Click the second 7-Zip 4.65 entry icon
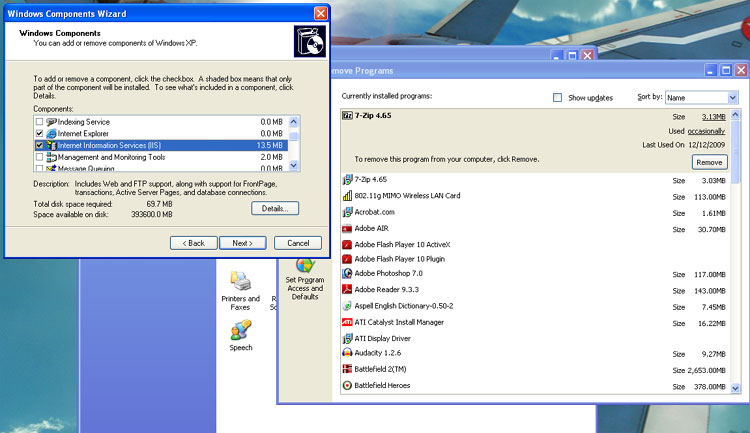This screenshot has width=750, height=433. (347, 180)
